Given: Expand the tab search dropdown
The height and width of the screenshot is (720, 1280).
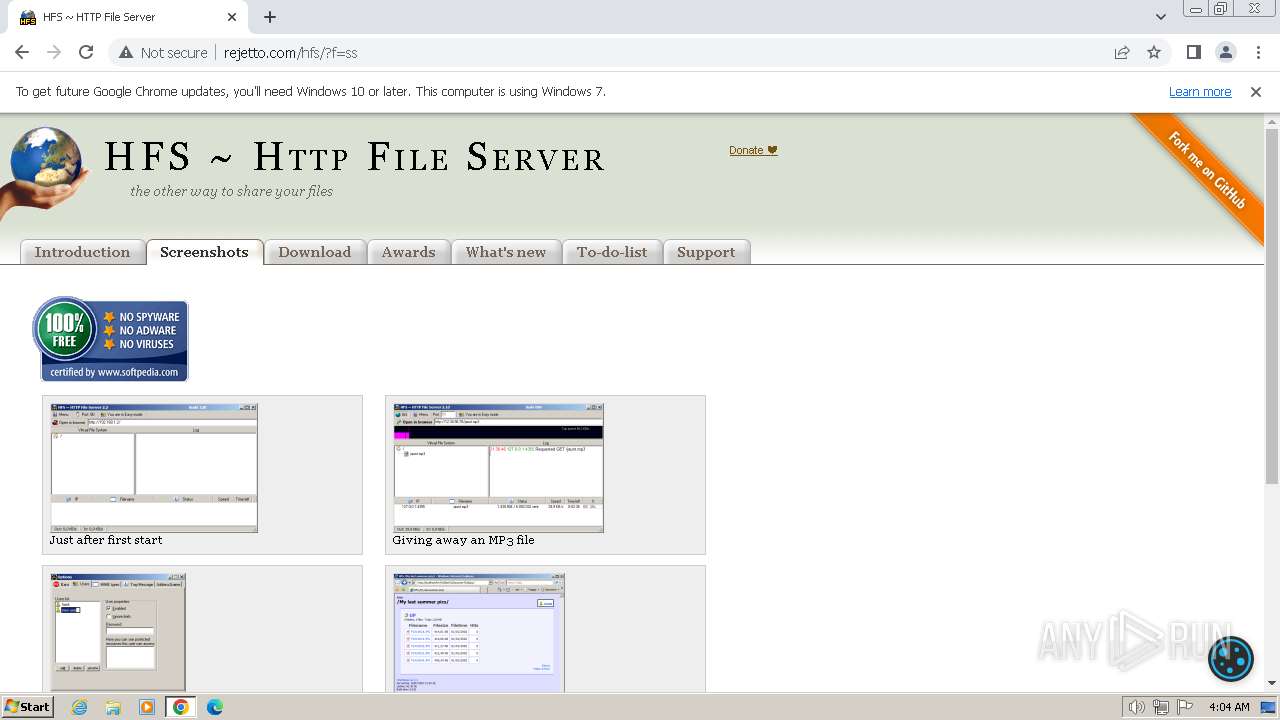Looking at the screenshot, I should coord(1160,17).
